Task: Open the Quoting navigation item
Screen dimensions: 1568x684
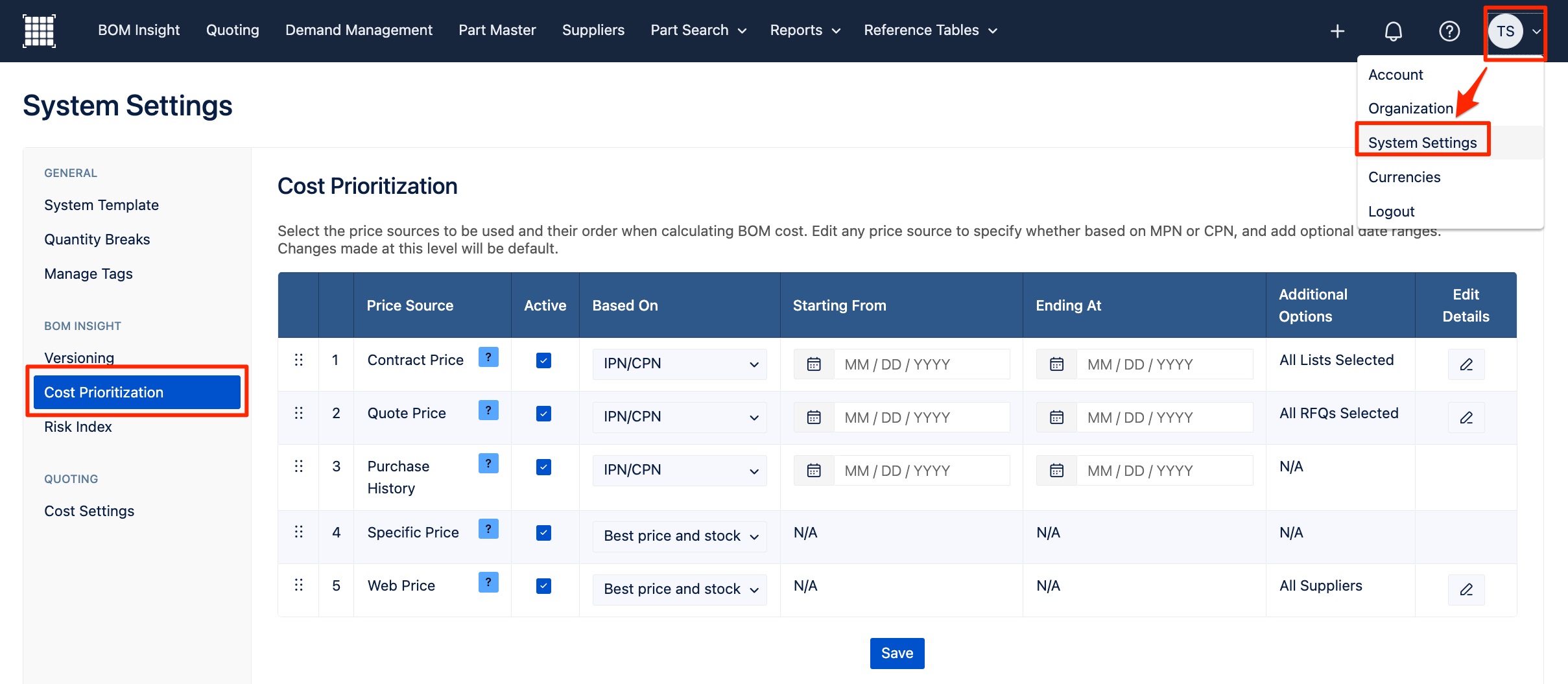Action: click(232, 30)
